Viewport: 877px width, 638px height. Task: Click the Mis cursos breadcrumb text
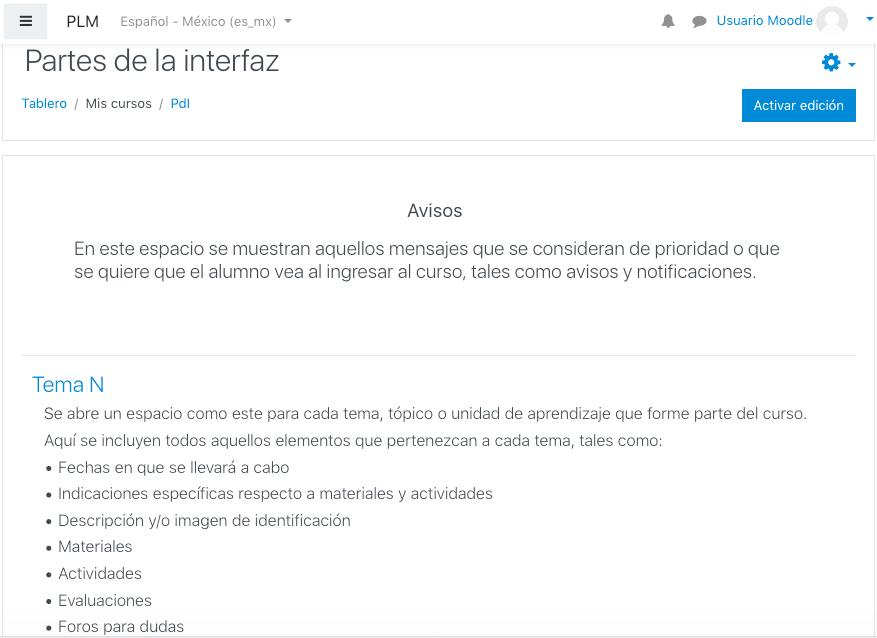(119, 103)
